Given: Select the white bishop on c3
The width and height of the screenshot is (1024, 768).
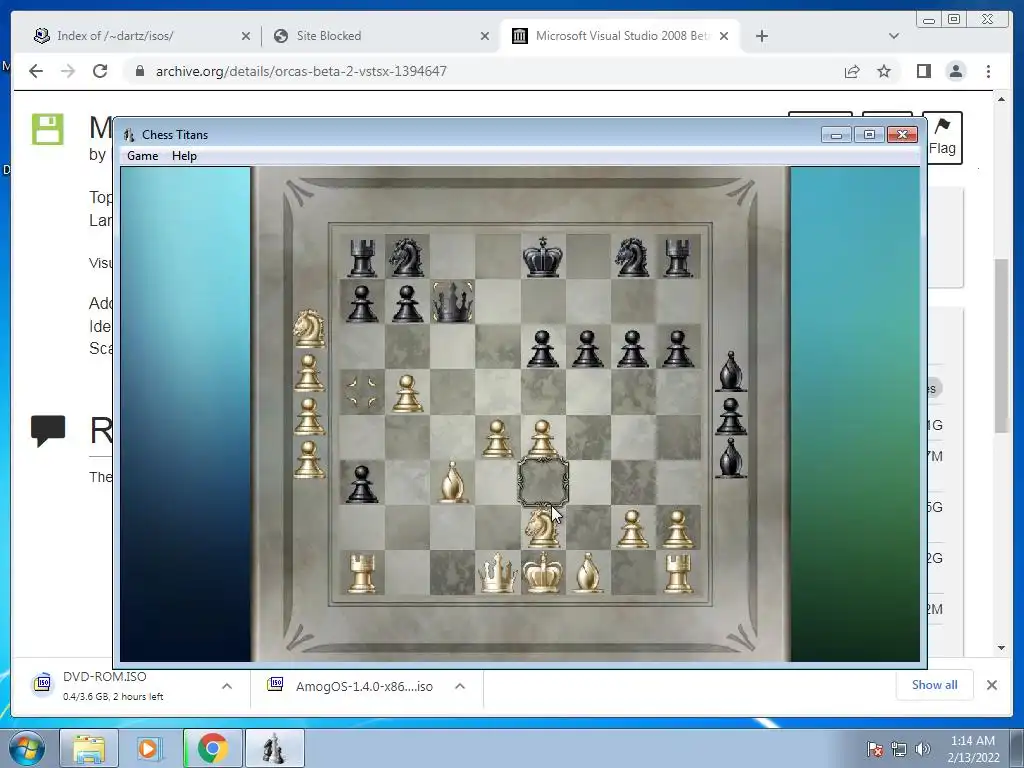Looking at the screenshot, I should [x=453, y=483].
